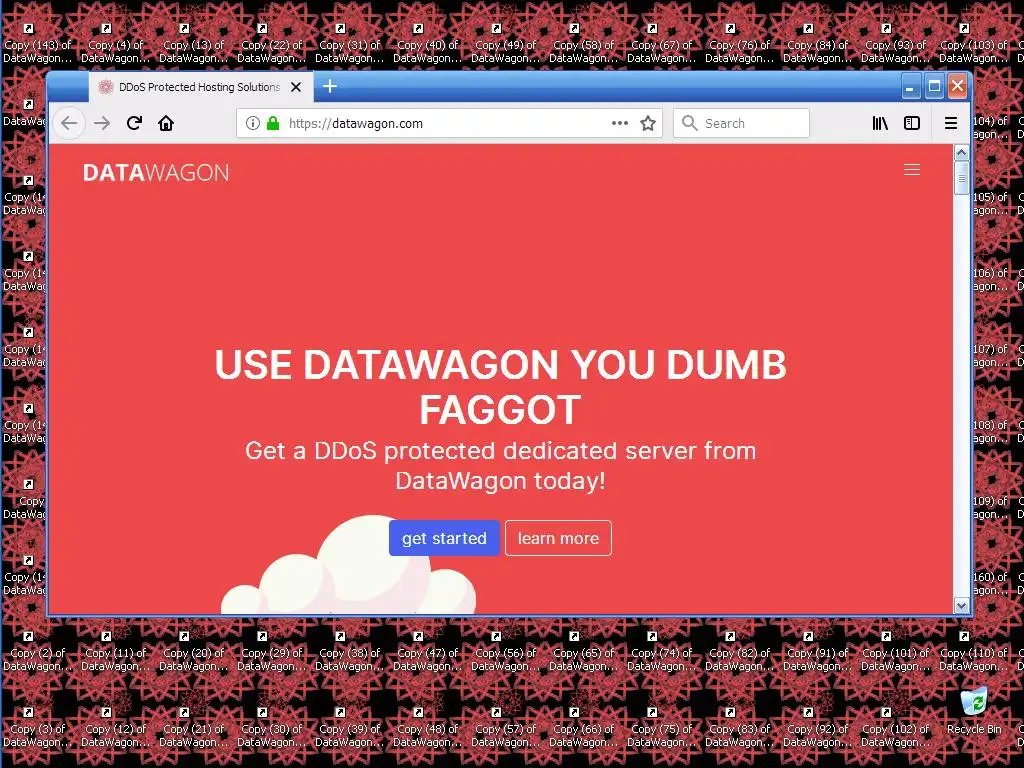Select Copy (13) of DataWagon shortcut
Screen dimensions: 1024x768
pyautogui.click(x=193, y=44)
